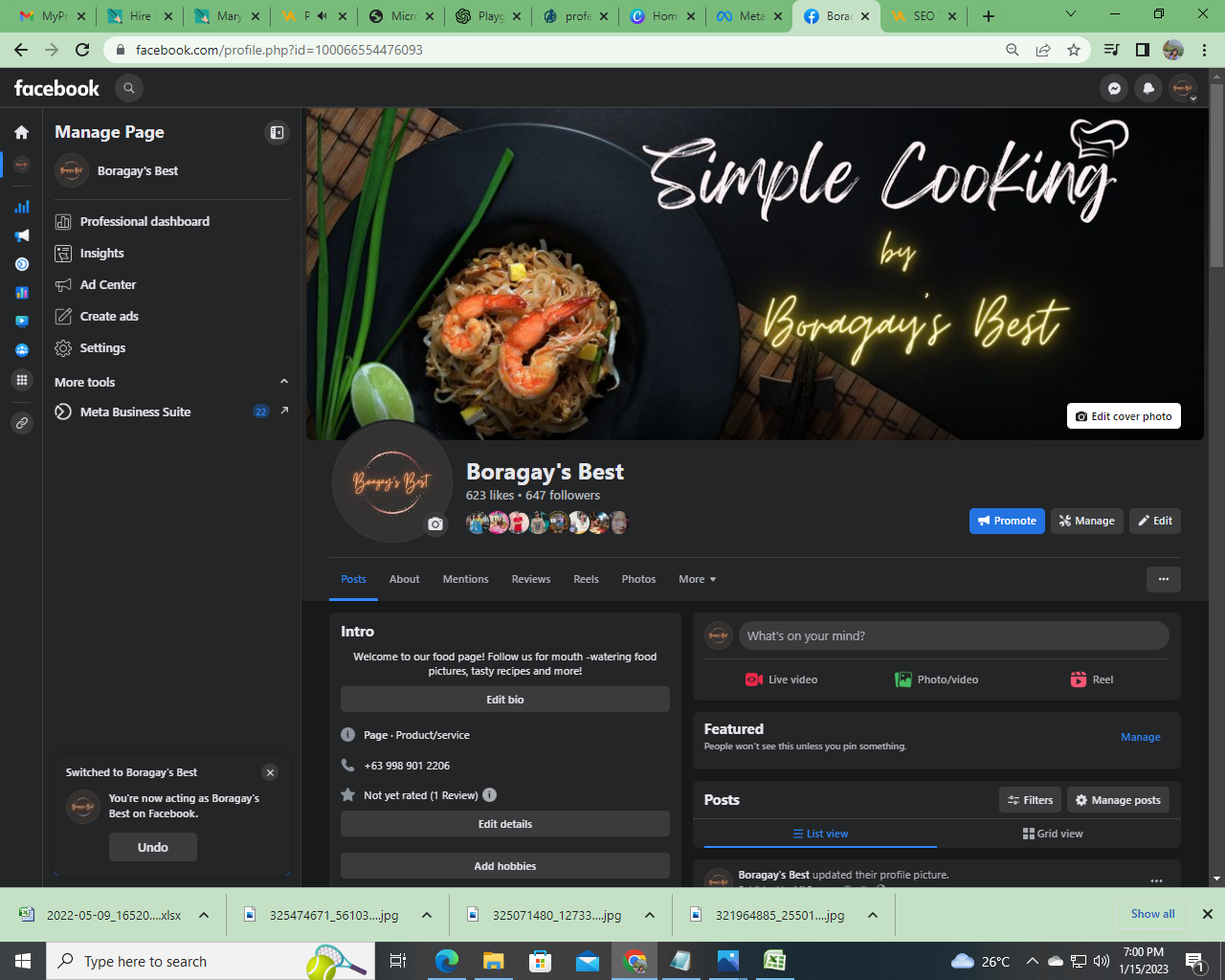The image size is (1225, 980).
Task: Click the chain link shortcut icon
Action: pos(21,422)
